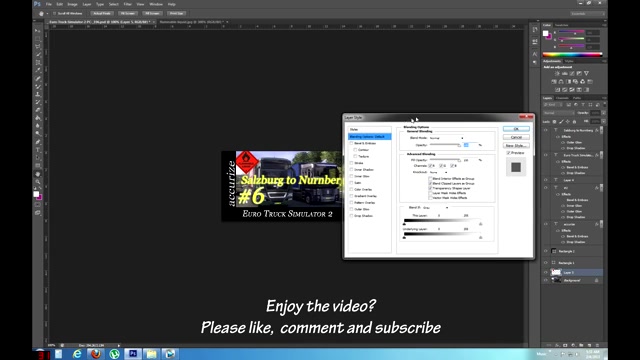The image size is (640, 360).
Task: Select the Pen tool
Action: 38,142
